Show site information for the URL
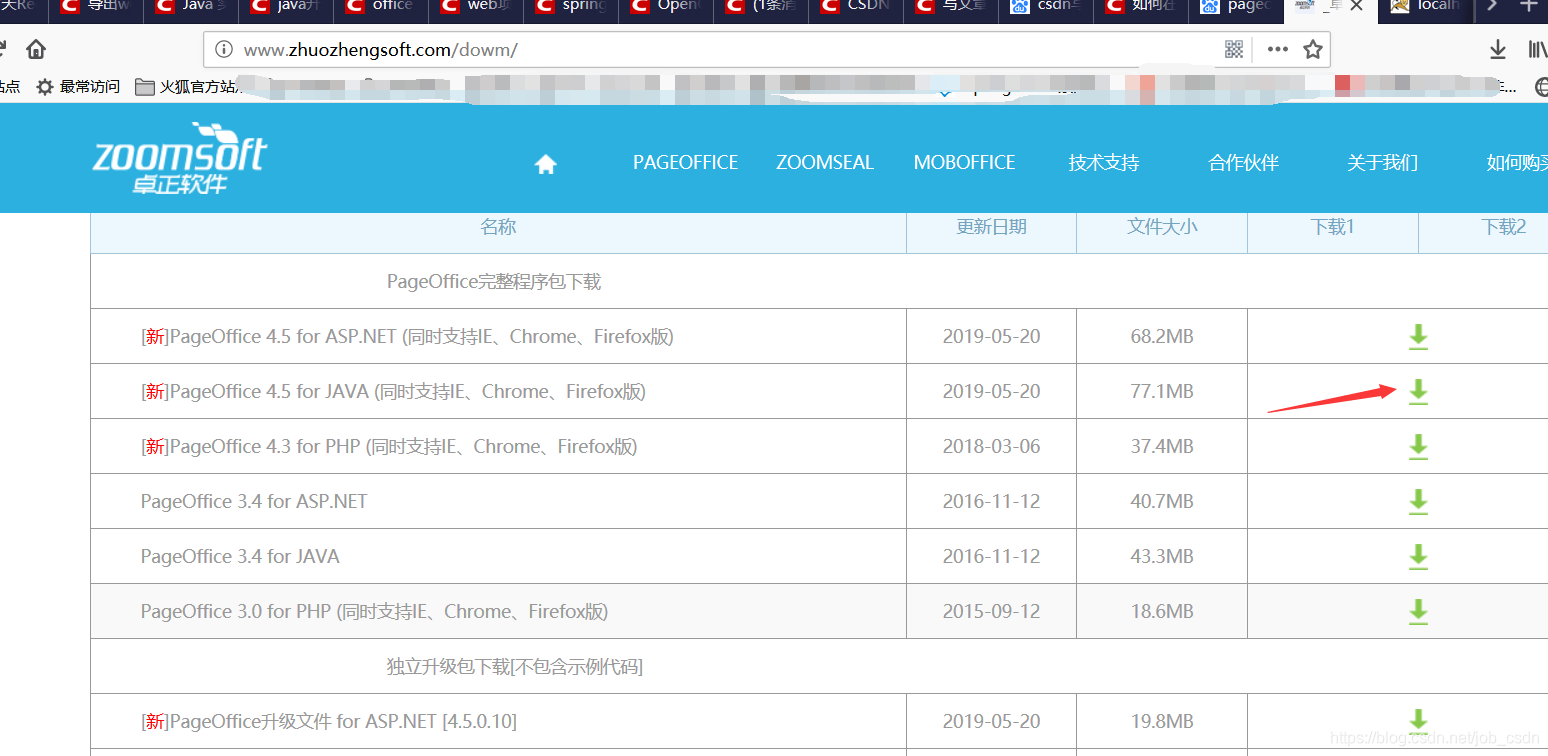Viewport: 1548px width, 756px height. 224,50
